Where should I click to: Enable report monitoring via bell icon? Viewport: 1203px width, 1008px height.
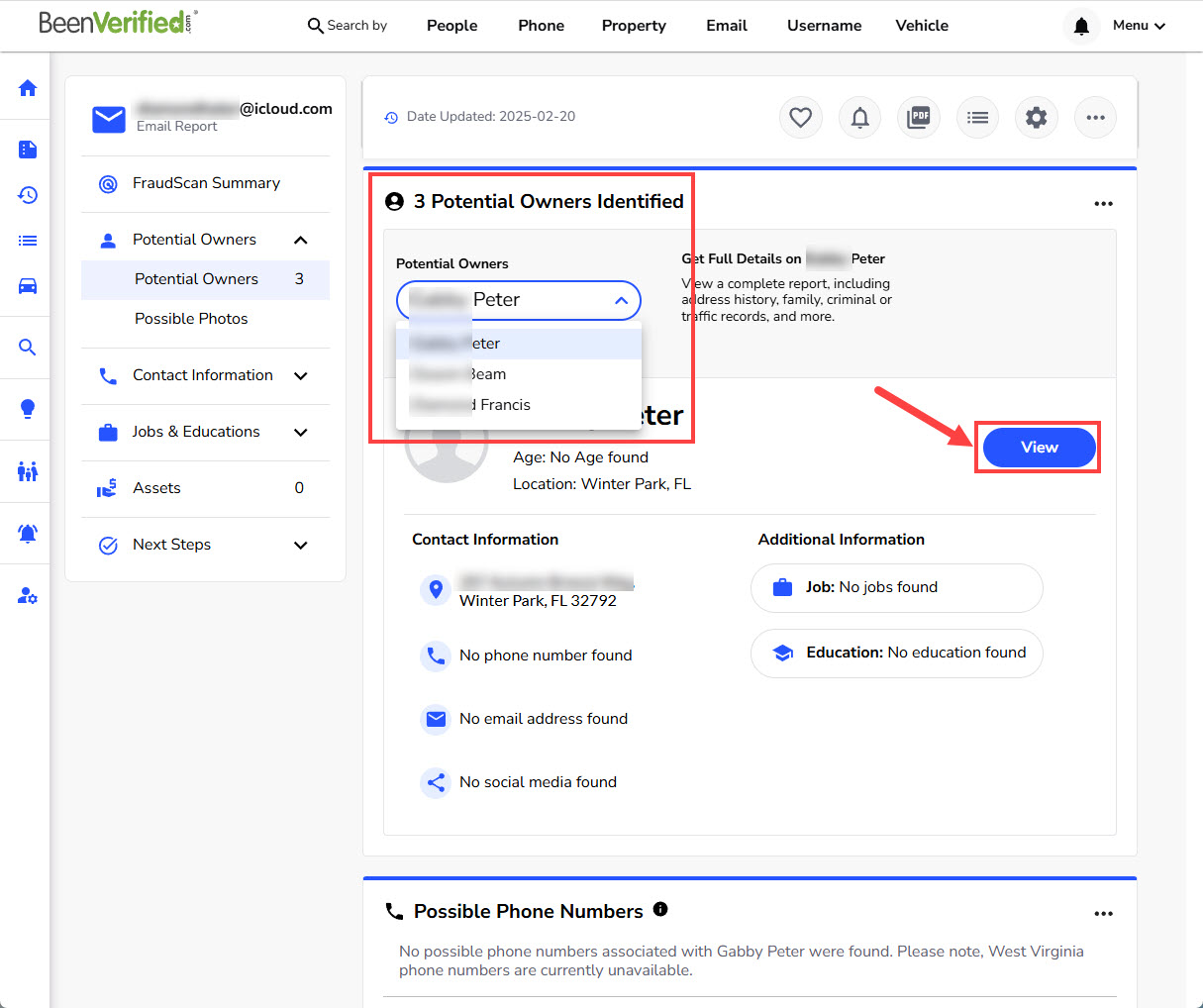pyautogui.click(x=860, y=118)
